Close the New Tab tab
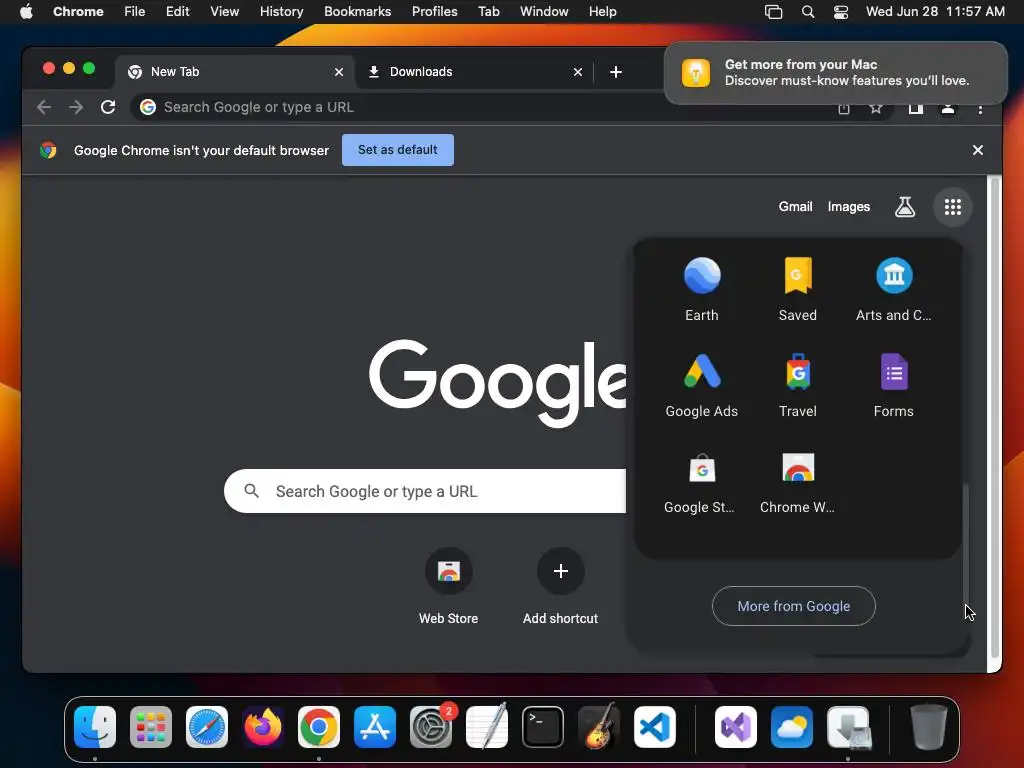Viewport: 1024px width, 768px height. (x=339, y=72)
